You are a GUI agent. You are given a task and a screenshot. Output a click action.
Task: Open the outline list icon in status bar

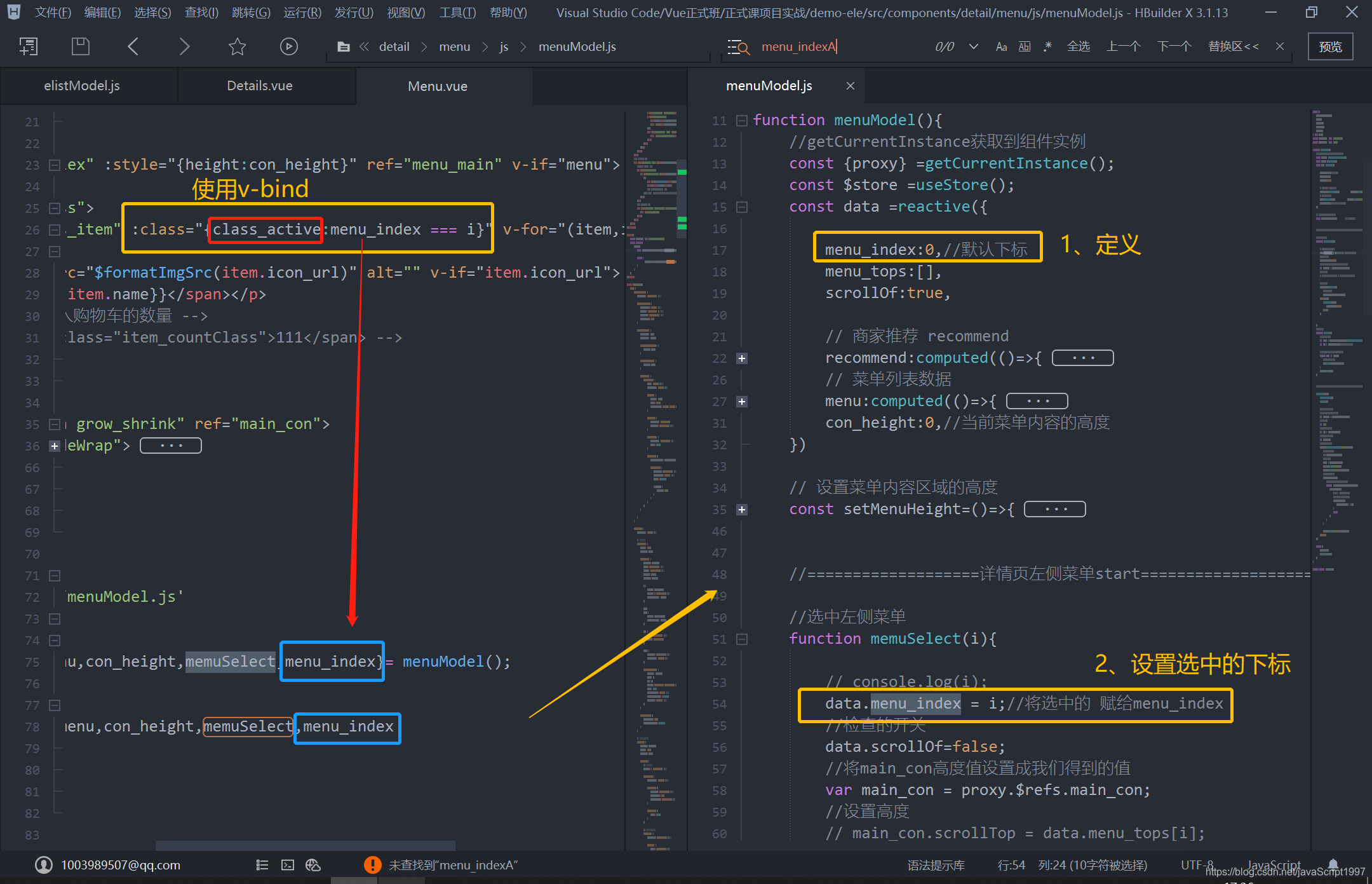pyautogui.click(x=262, y=865)
